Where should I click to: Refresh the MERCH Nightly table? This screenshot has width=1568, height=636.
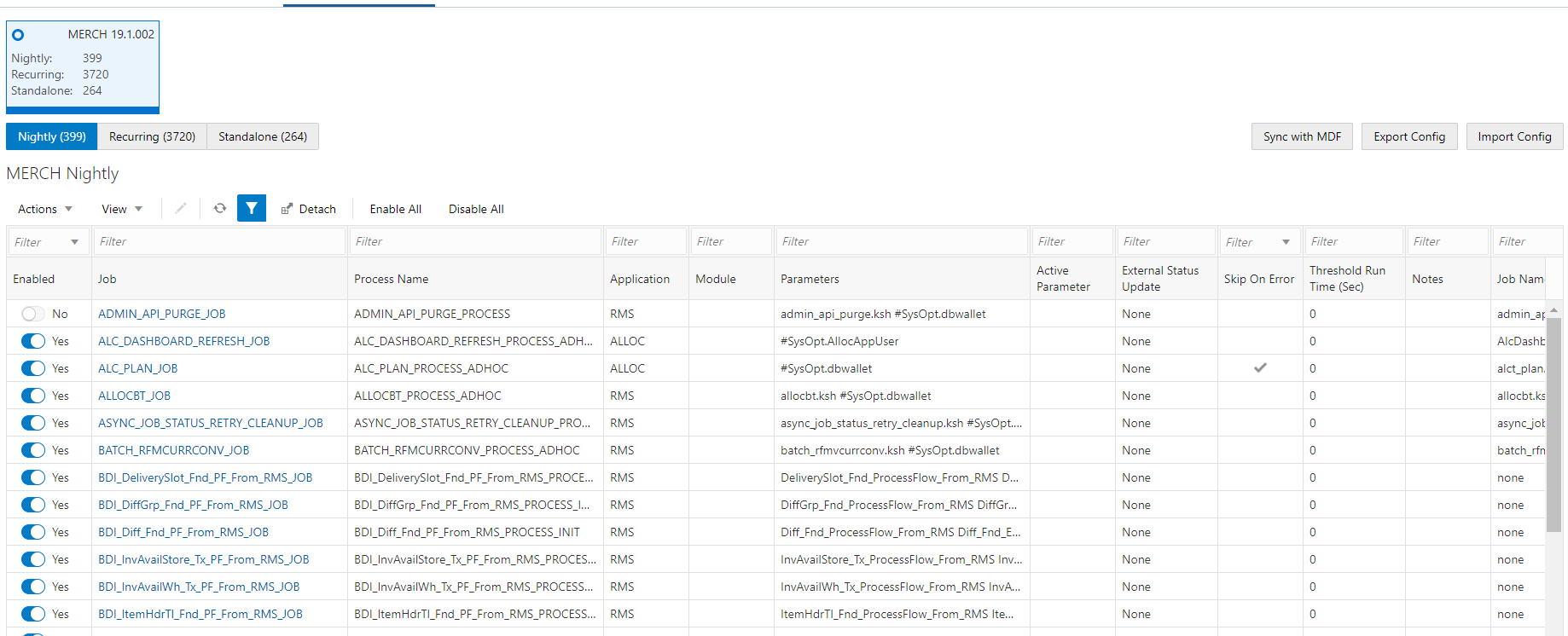coord(220,208)
